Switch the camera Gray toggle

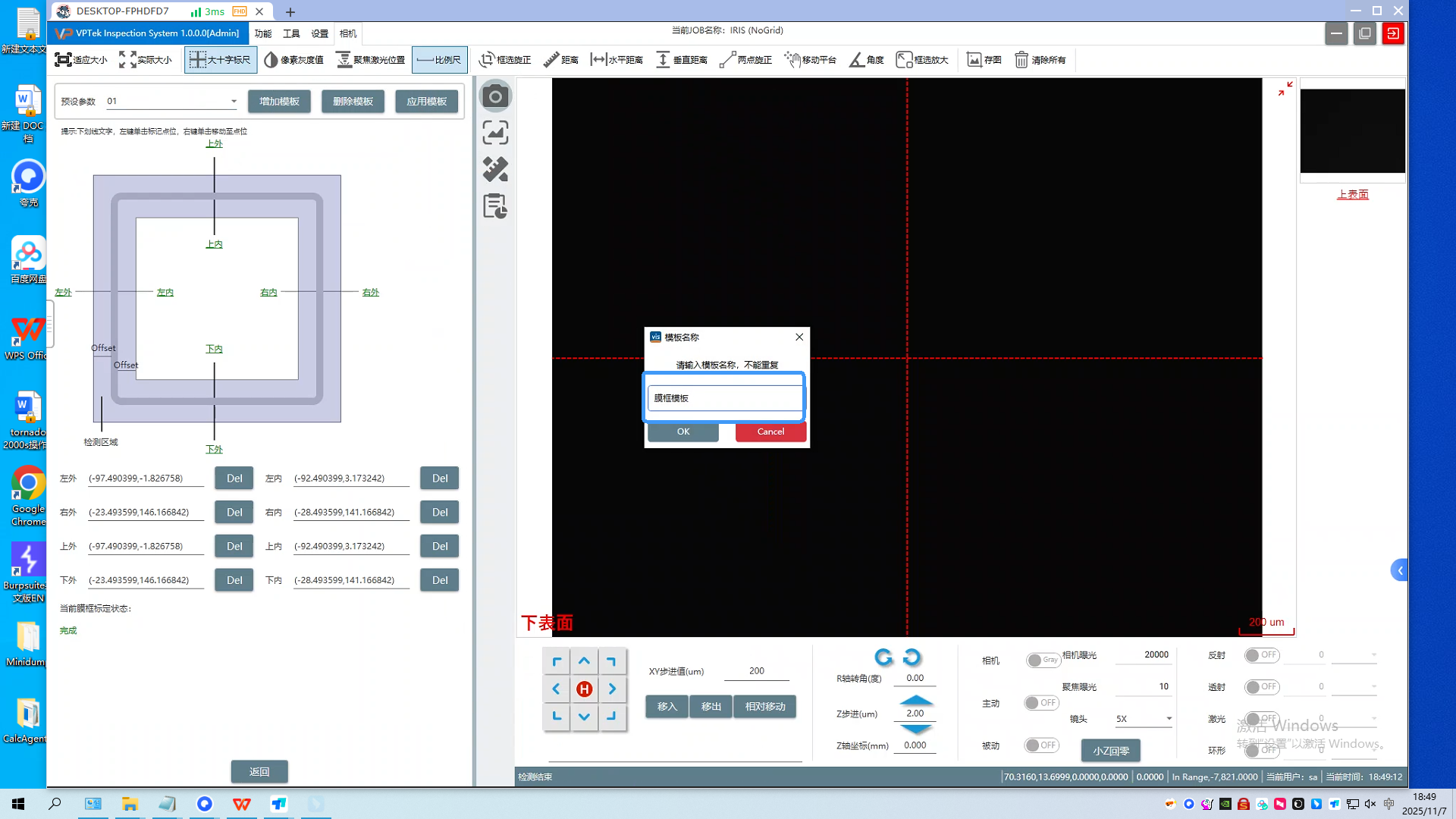(x=1042, y=660)
